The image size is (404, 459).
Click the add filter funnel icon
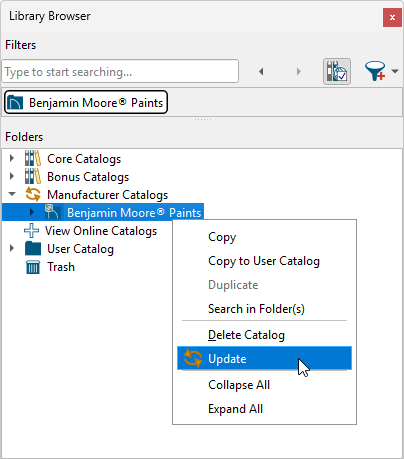tap(375, 71)
